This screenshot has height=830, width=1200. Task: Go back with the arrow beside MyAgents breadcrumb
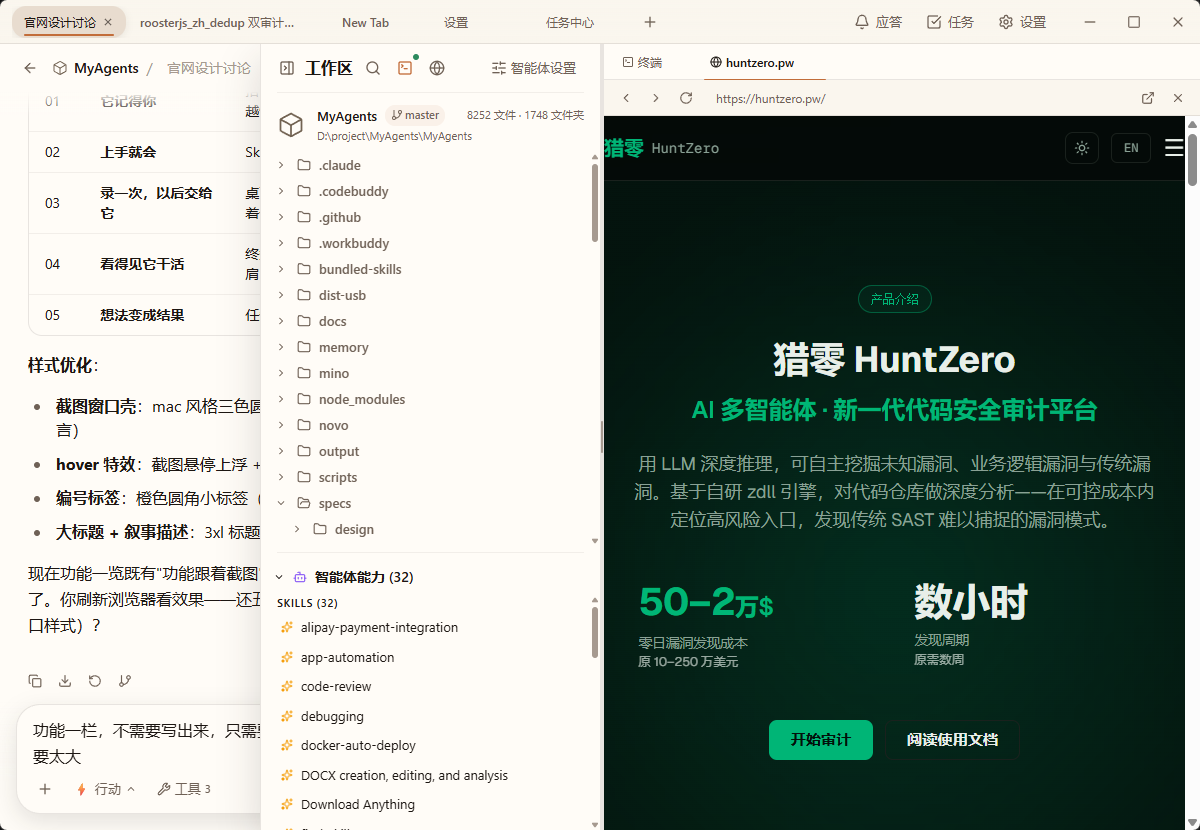pyautogui.click(x=30, y=68)
